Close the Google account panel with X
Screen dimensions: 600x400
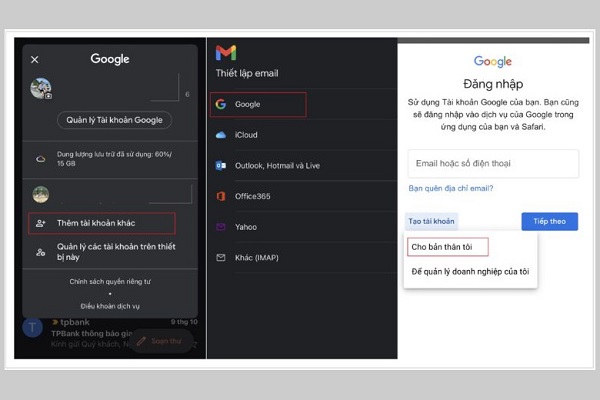coord(35,60)
